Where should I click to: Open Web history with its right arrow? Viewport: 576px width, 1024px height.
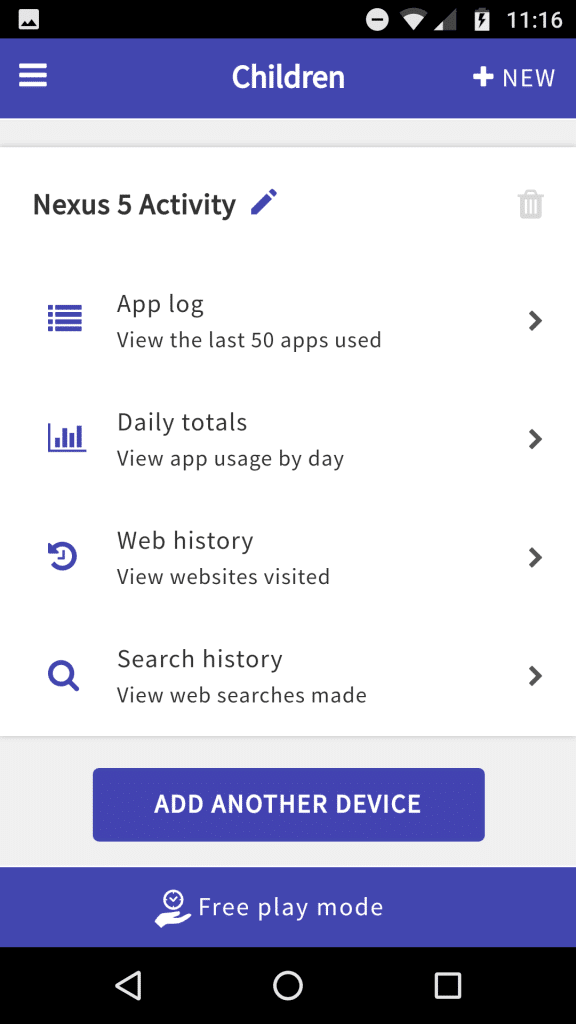pyautogui.click(x=535, y=557)
